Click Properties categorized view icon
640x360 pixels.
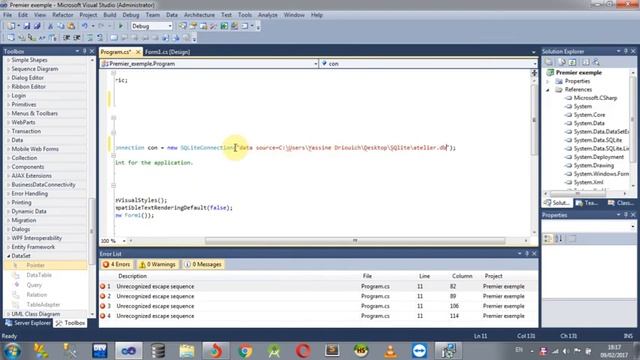coord(548,238)
